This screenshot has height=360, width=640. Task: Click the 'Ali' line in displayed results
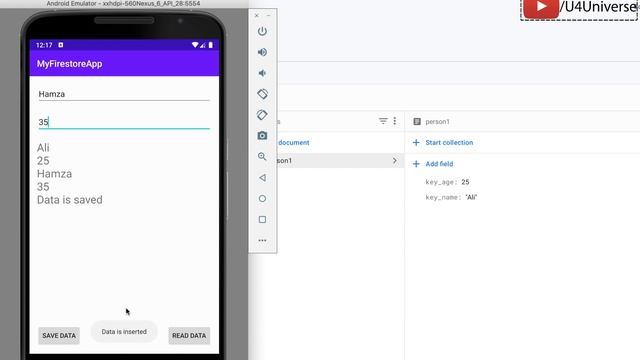[43, 148]
